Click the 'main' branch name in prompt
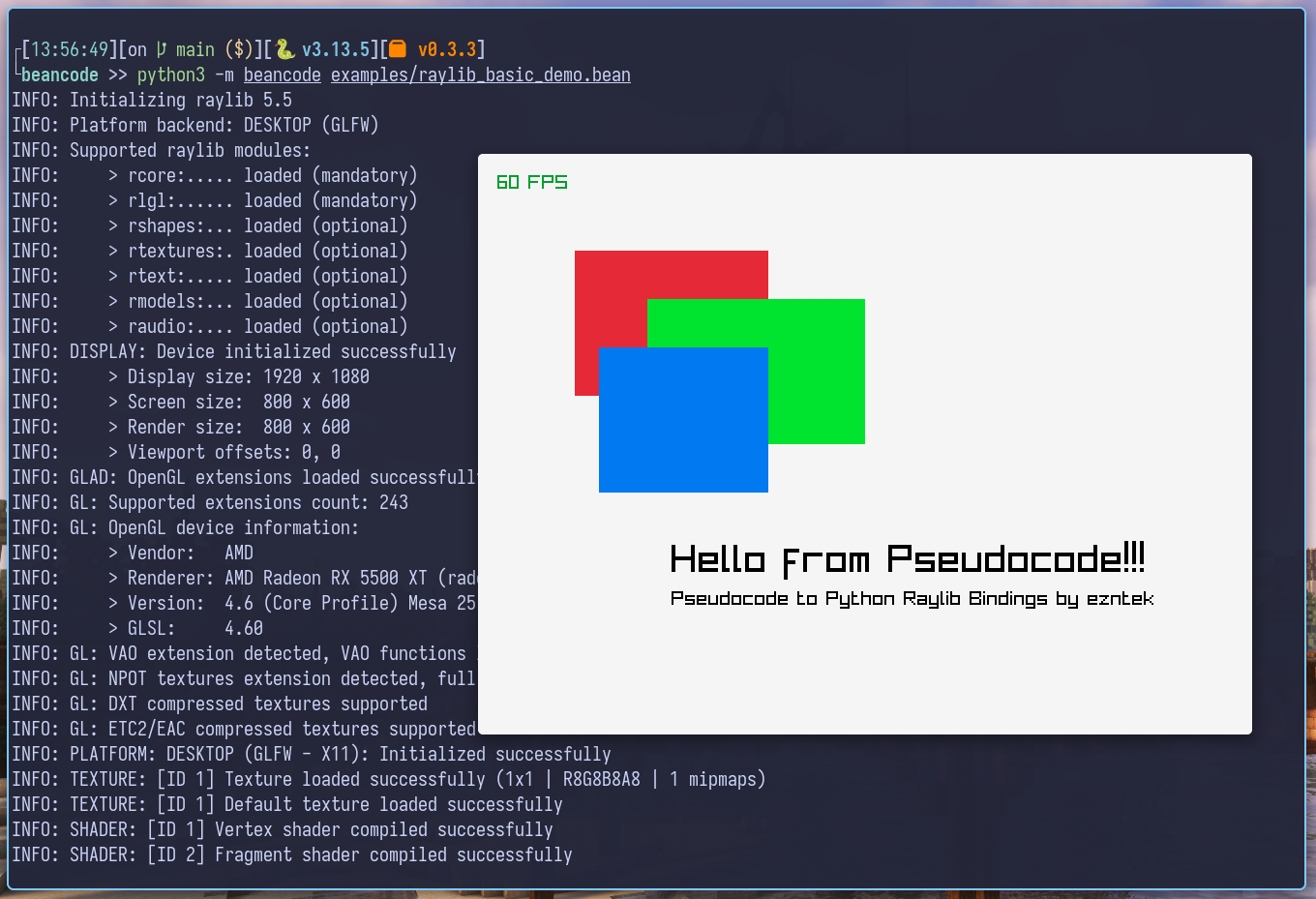This screenshot has width=1316, height=899. point(195,49)
